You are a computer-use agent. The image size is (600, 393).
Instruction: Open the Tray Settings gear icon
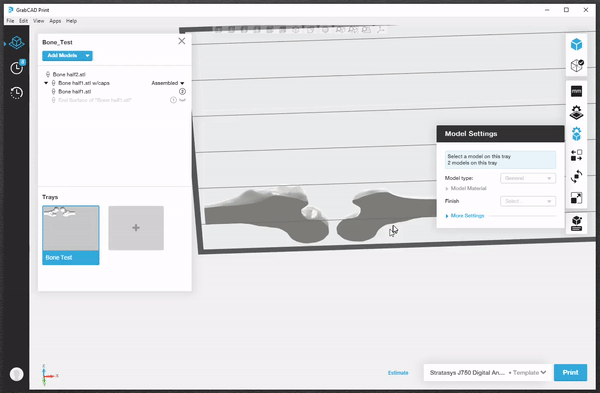click(576, 113)
